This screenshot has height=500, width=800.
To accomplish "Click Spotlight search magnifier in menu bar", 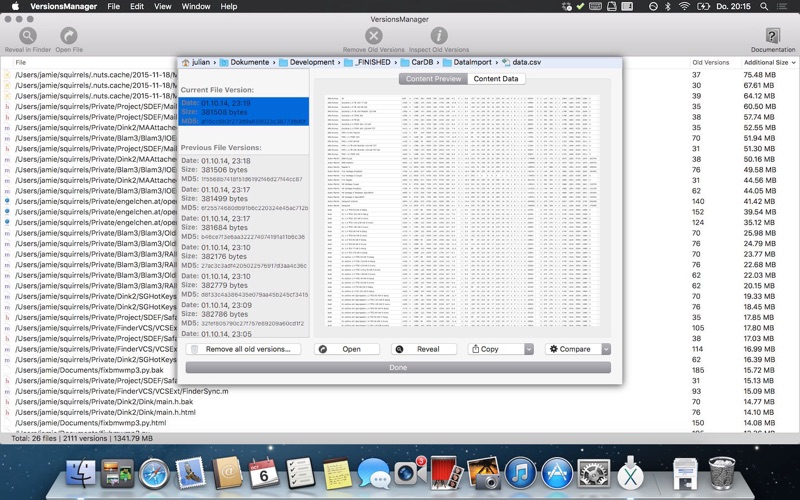I will pyautogui.click(x=764, y=7).
